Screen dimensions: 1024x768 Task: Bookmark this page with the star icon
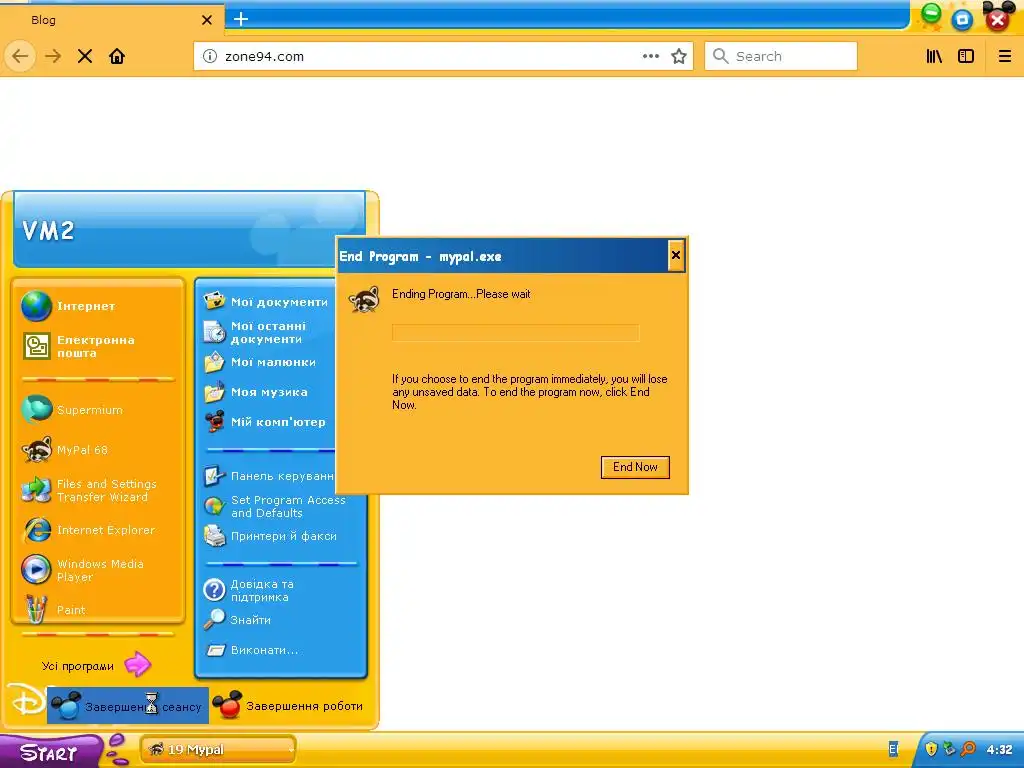click(679, 56)
